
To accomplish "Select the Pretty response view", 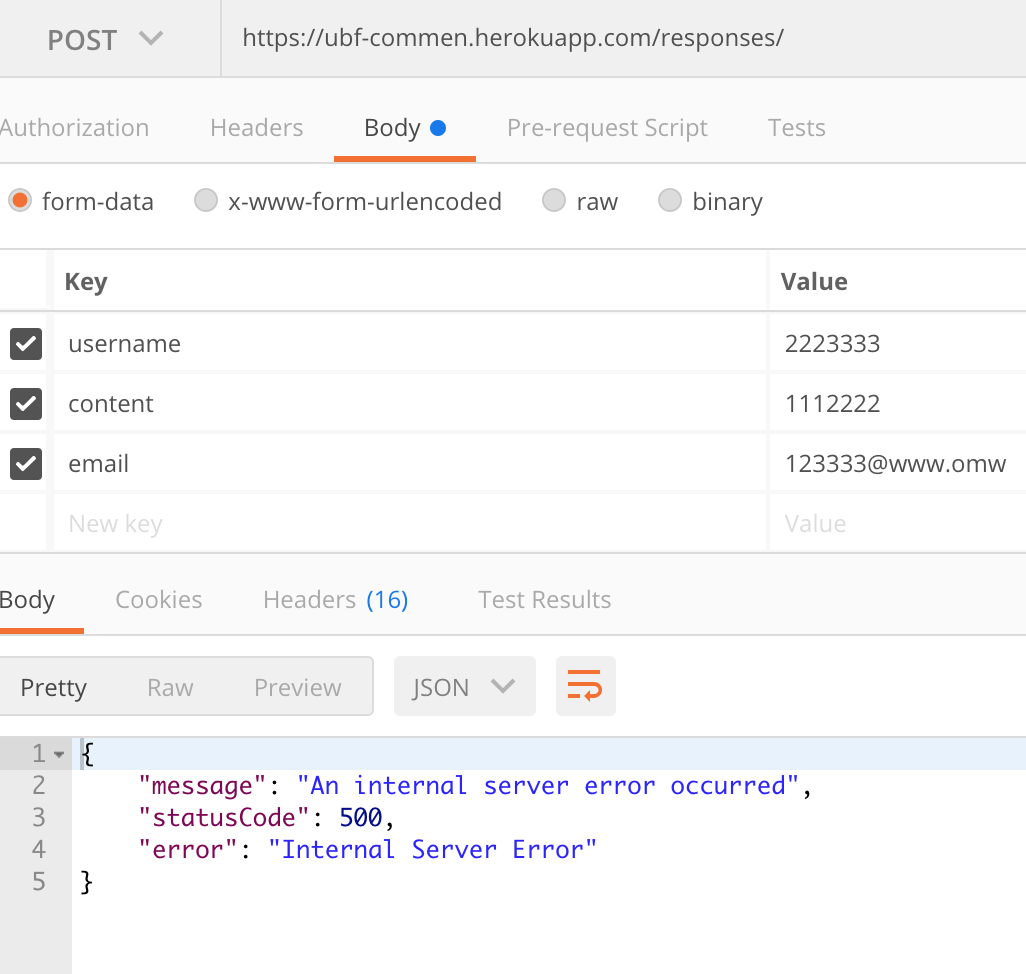I will click(54, 687).
